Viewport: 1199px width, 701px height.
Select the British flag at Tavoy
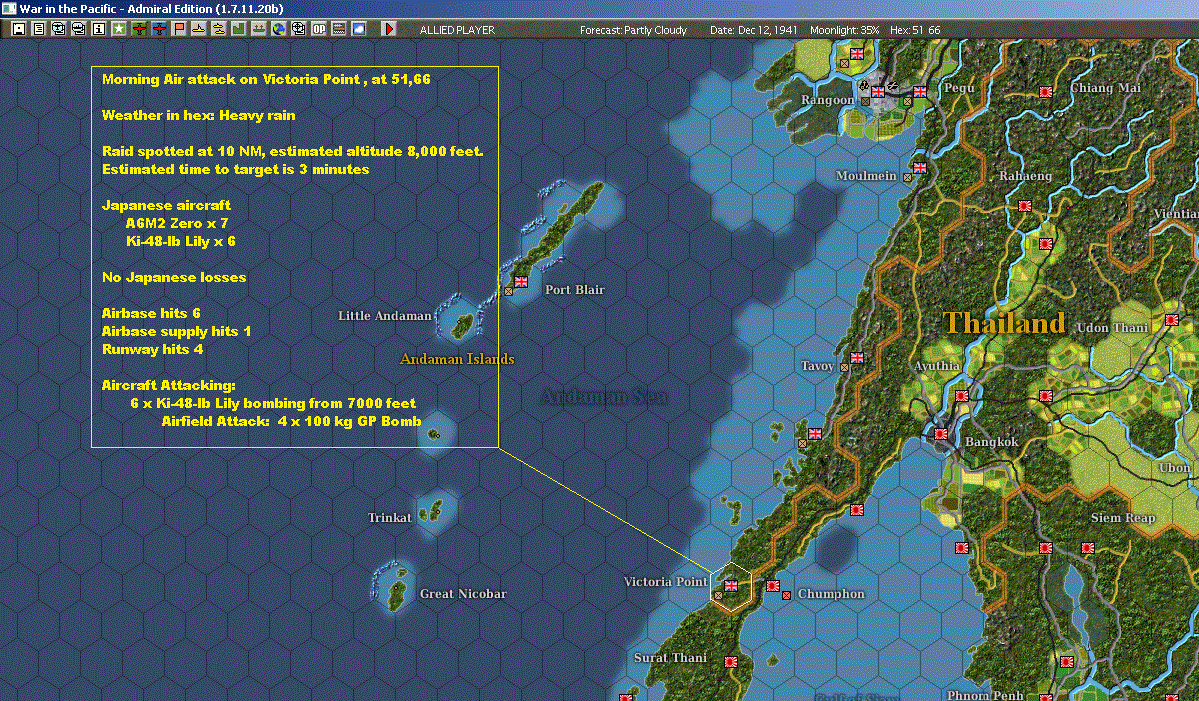[x=857, y=357]
